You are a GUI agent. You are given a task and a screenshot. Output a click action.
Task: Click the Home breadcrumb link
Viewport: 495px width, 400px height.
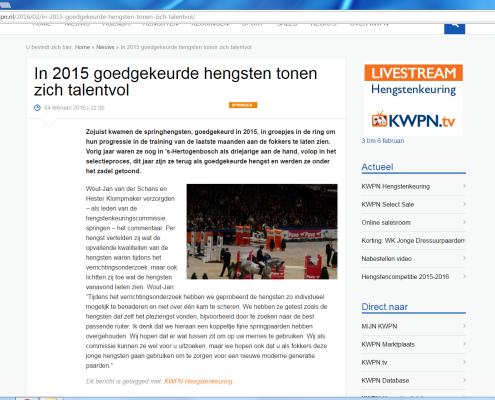tap(82, 47)
